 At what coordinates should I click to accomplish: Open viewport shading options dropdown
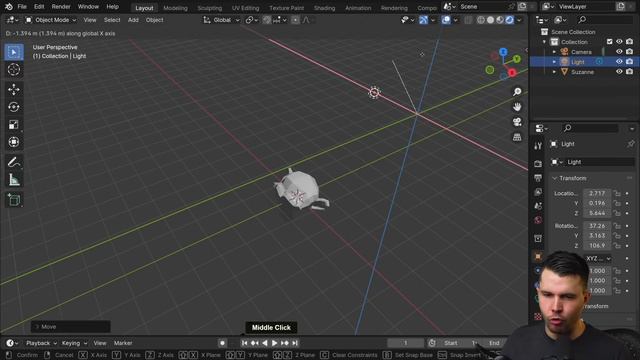pos(519,20)
